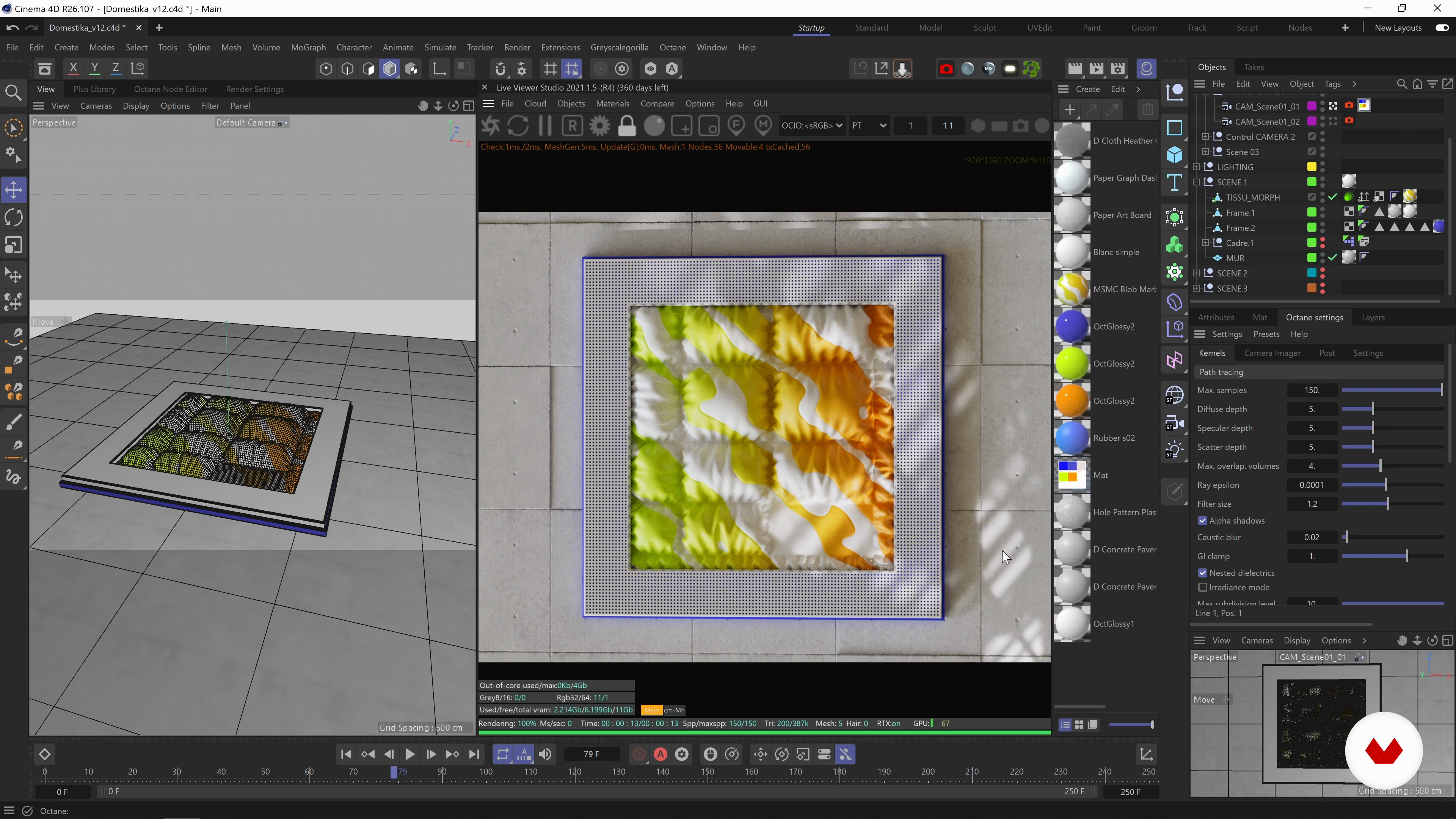Click the clay mode sphere icon
The width and height of the screenshot is (1456, 819).
654,126
